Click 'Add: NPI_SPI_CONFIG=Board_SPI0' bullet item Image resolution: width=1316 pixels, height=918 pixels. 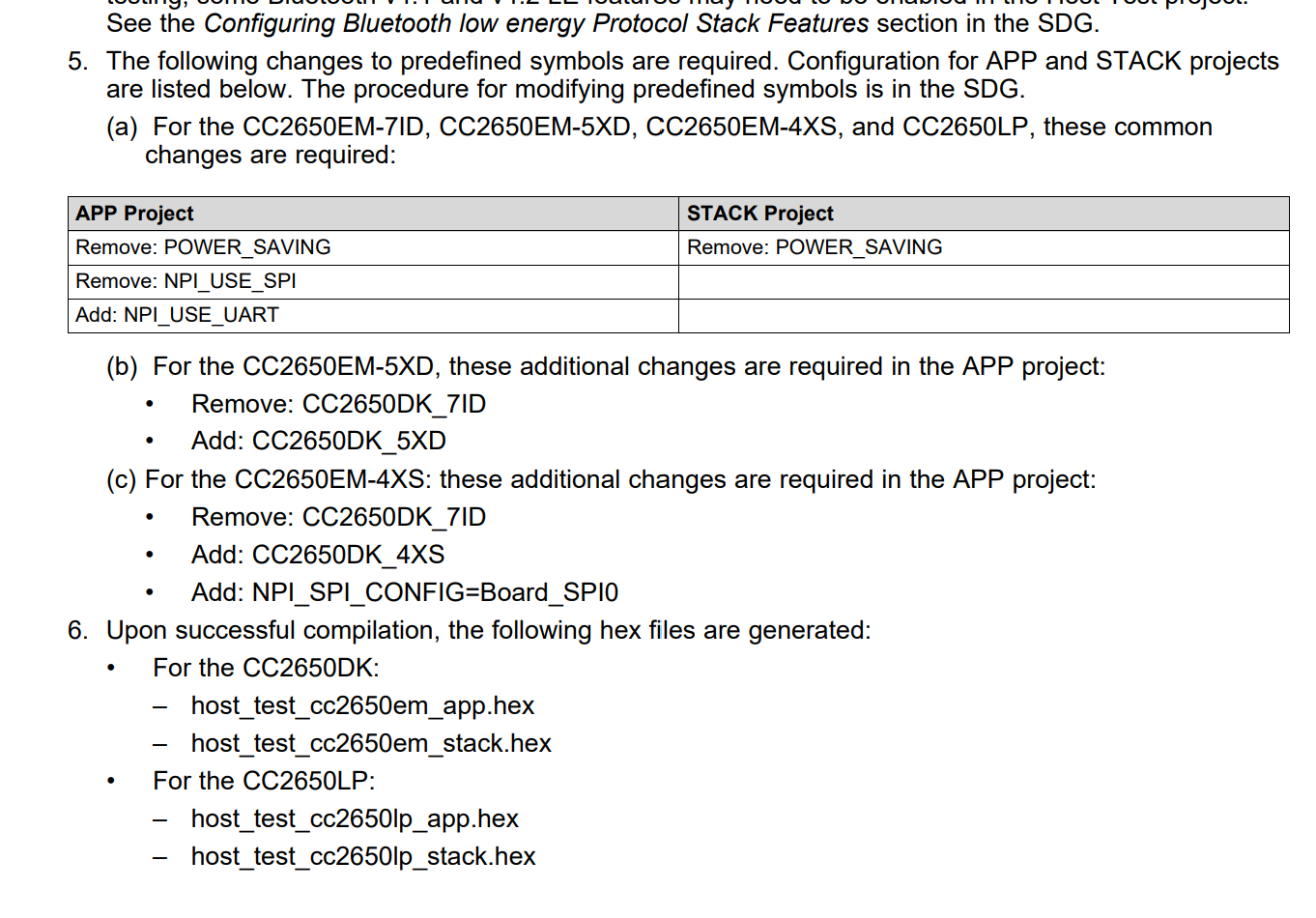pyautogui.click(x=404, y=592)
